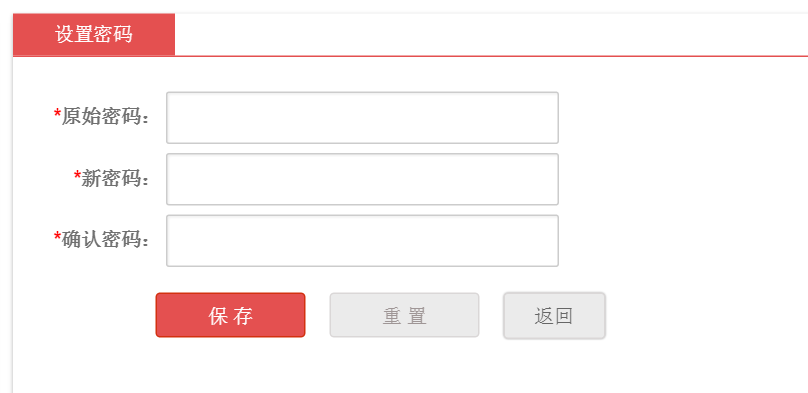Click the red 保存 button
The height and width of the screenshot is (393, 808).
[230, 315]
